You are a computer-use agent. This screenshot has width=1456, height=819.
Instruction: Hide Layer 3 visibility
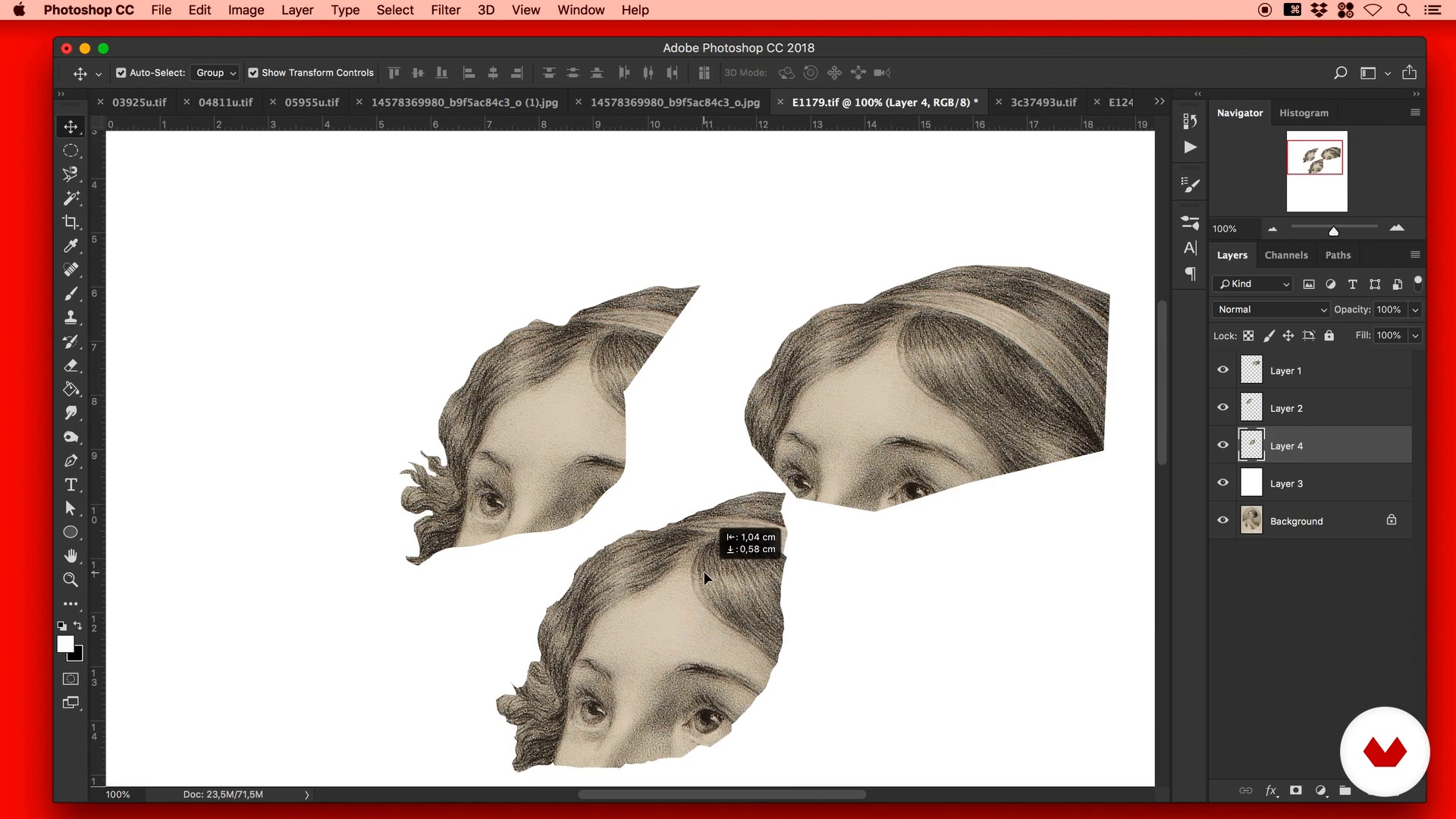coord(1222,482)
